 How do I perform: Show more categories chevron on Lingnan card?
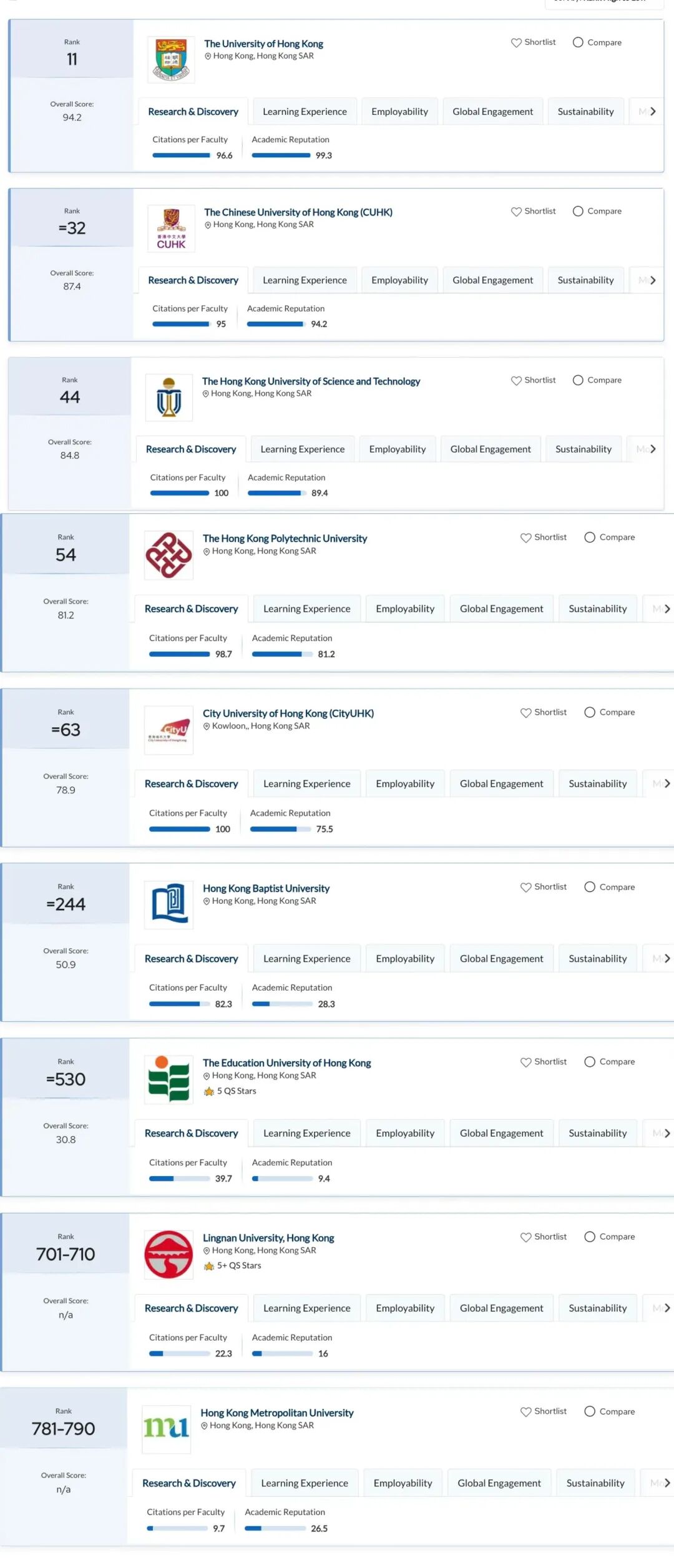(x=667, y=1308)
